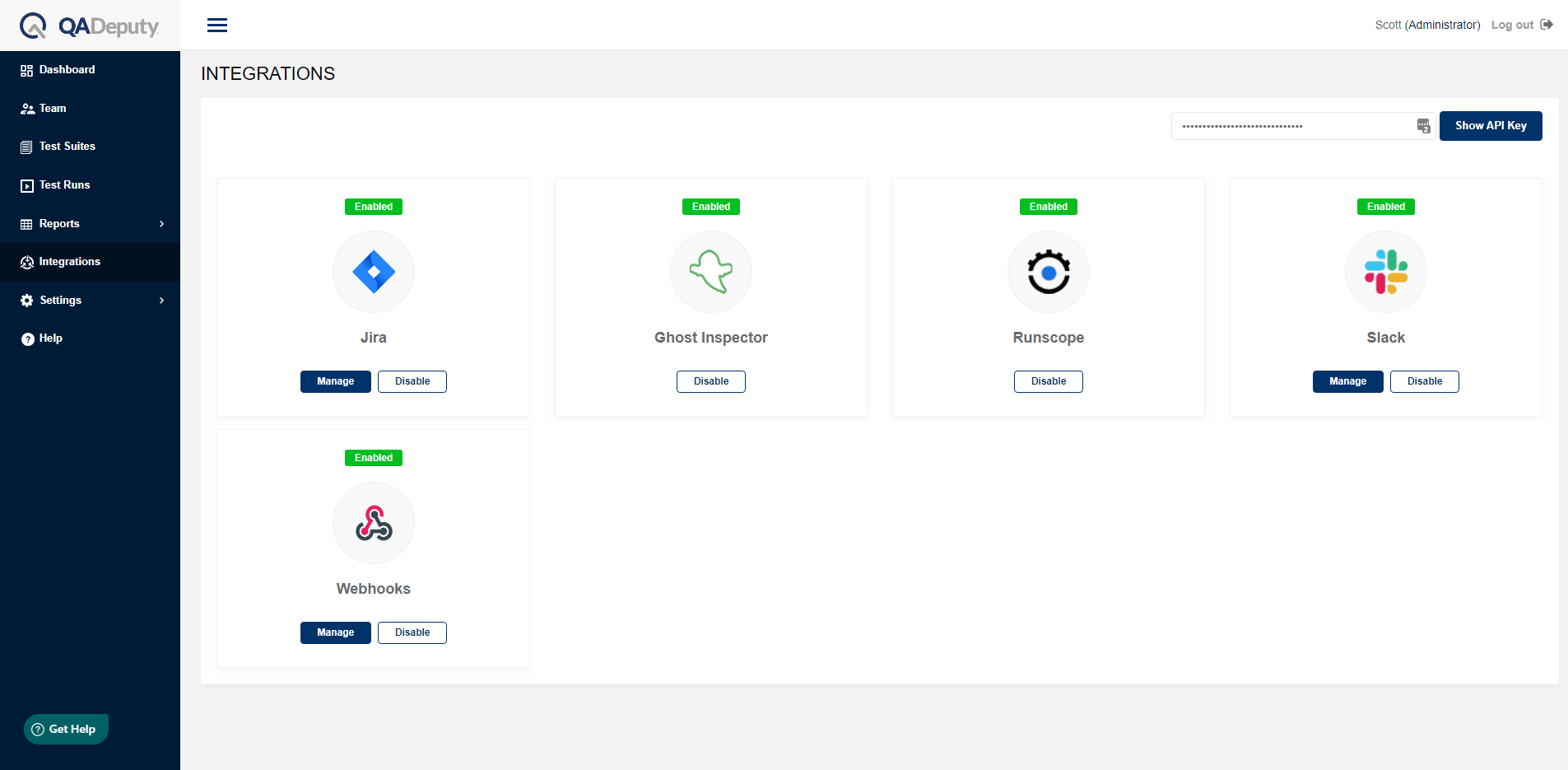Disable the Webhooks integration
This screenshot has width=1568, height=770.
point(412,632)
